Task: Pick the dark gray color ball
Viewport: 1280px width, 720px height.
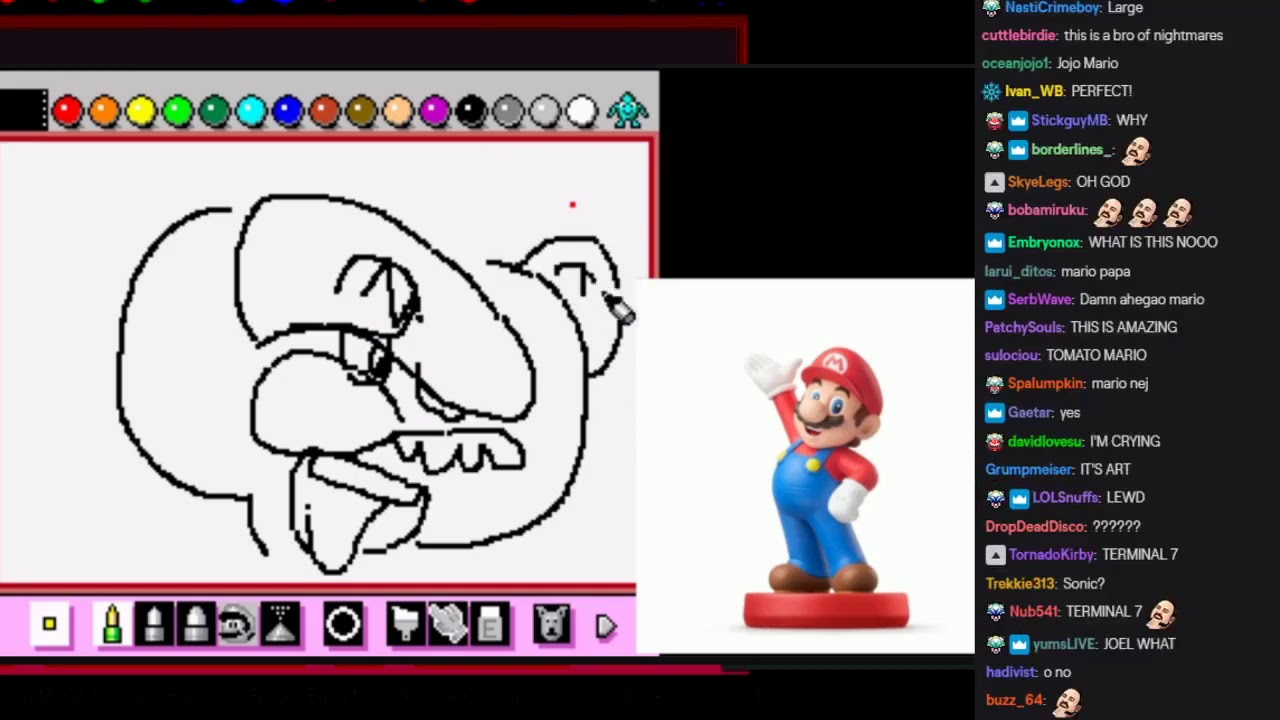Action: click(x=508, y=111)
